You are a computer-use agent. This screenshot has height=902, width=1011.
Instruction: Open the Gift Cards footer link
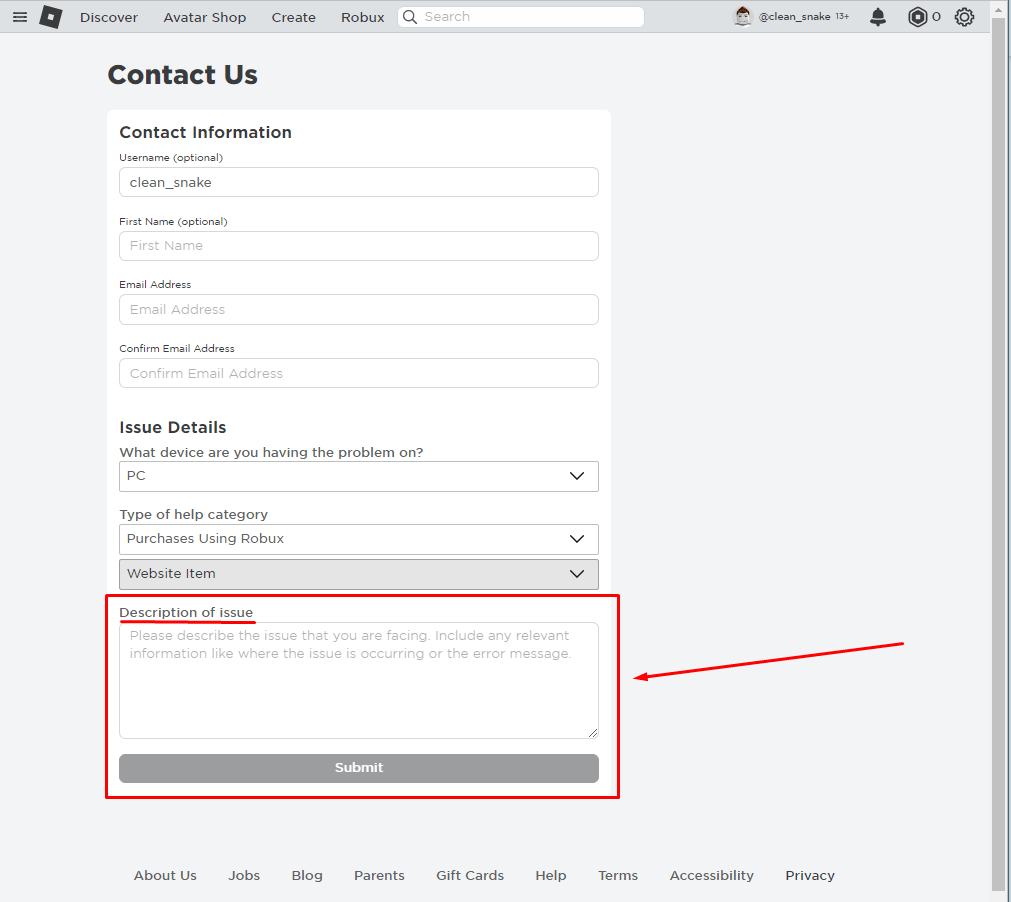pyautogui.click(x=470, y=876)
